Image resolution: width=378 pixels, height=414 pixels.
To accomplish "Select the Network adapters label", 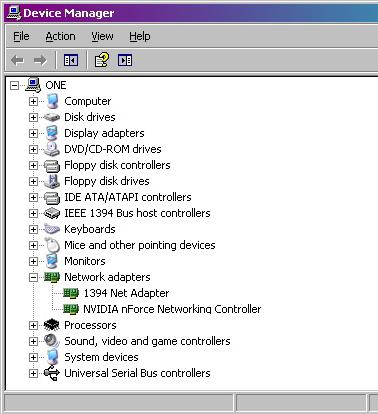I will 107,277.
